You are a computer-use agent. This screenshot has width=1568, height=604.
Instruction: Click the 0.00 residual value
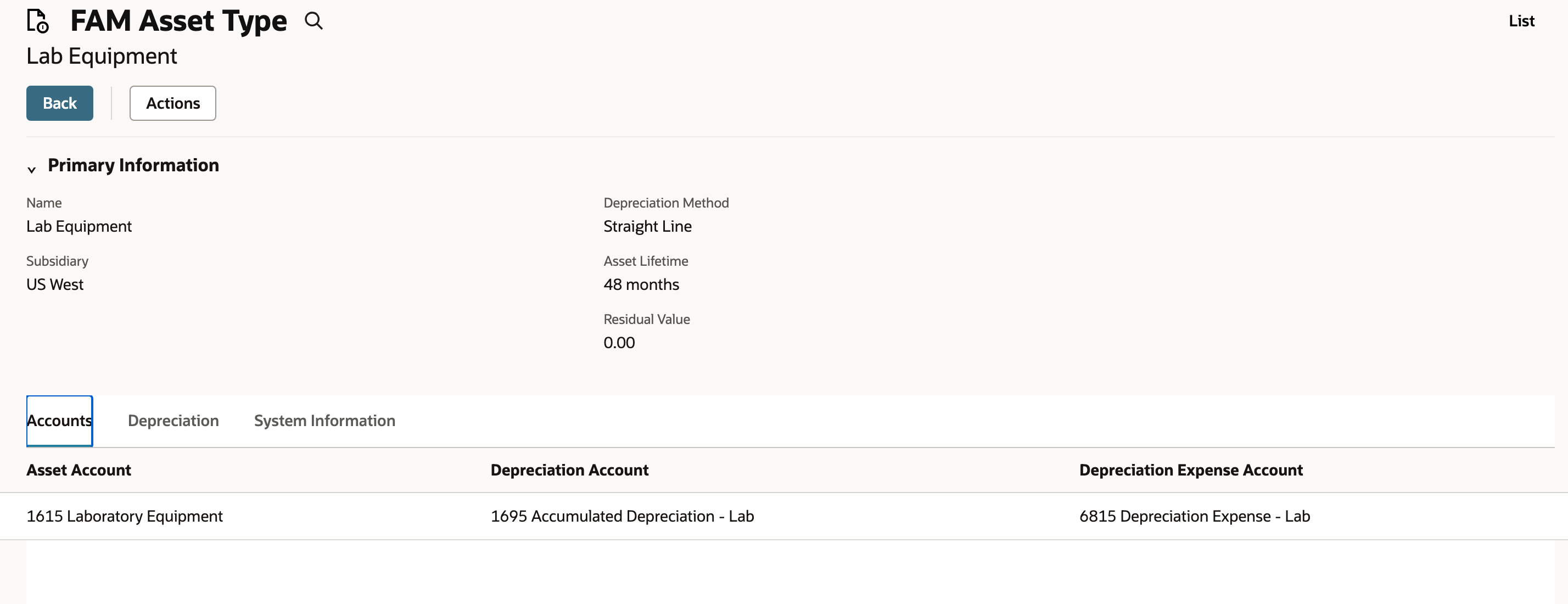pyautogui.click(x=619, y=343)
